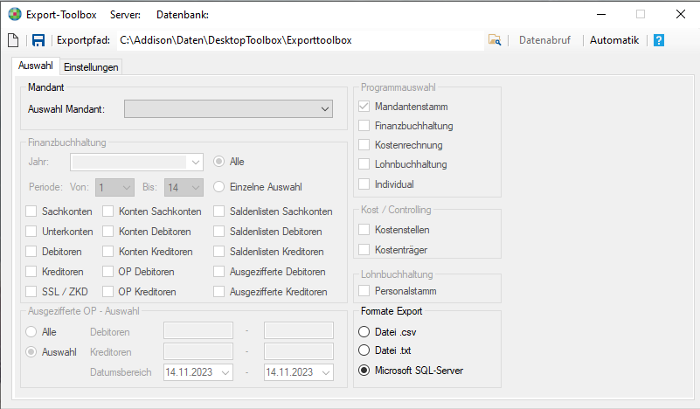Image resolution: width=700 pixels, height=409 pixels.
Task: Browse export folder with folder search icon
Action: [495, 40]
